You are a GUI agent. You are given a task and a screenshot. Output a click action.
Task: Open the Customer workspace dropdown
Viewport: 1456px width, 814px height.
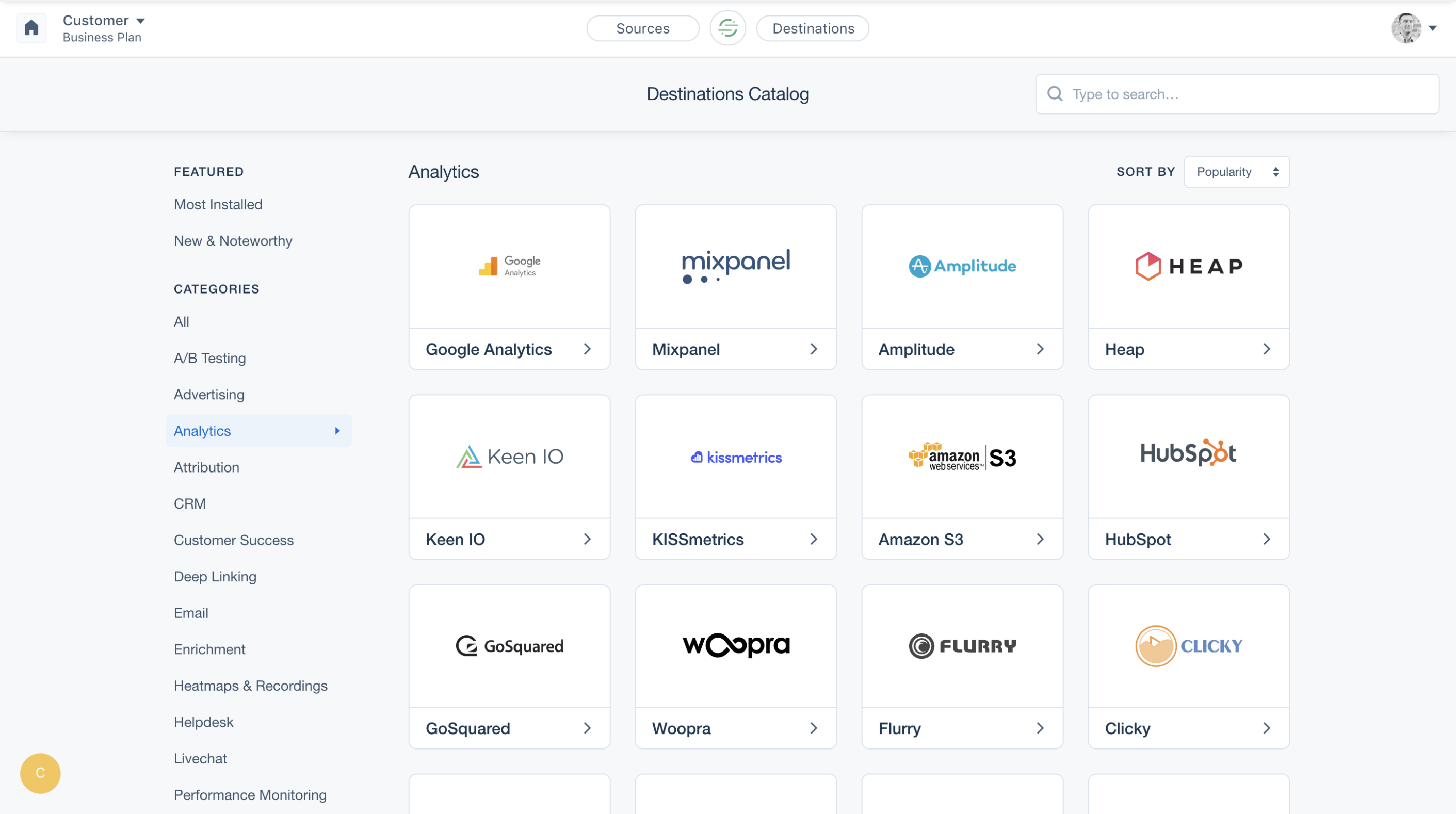pyautogui.click(x=104, y=21)
